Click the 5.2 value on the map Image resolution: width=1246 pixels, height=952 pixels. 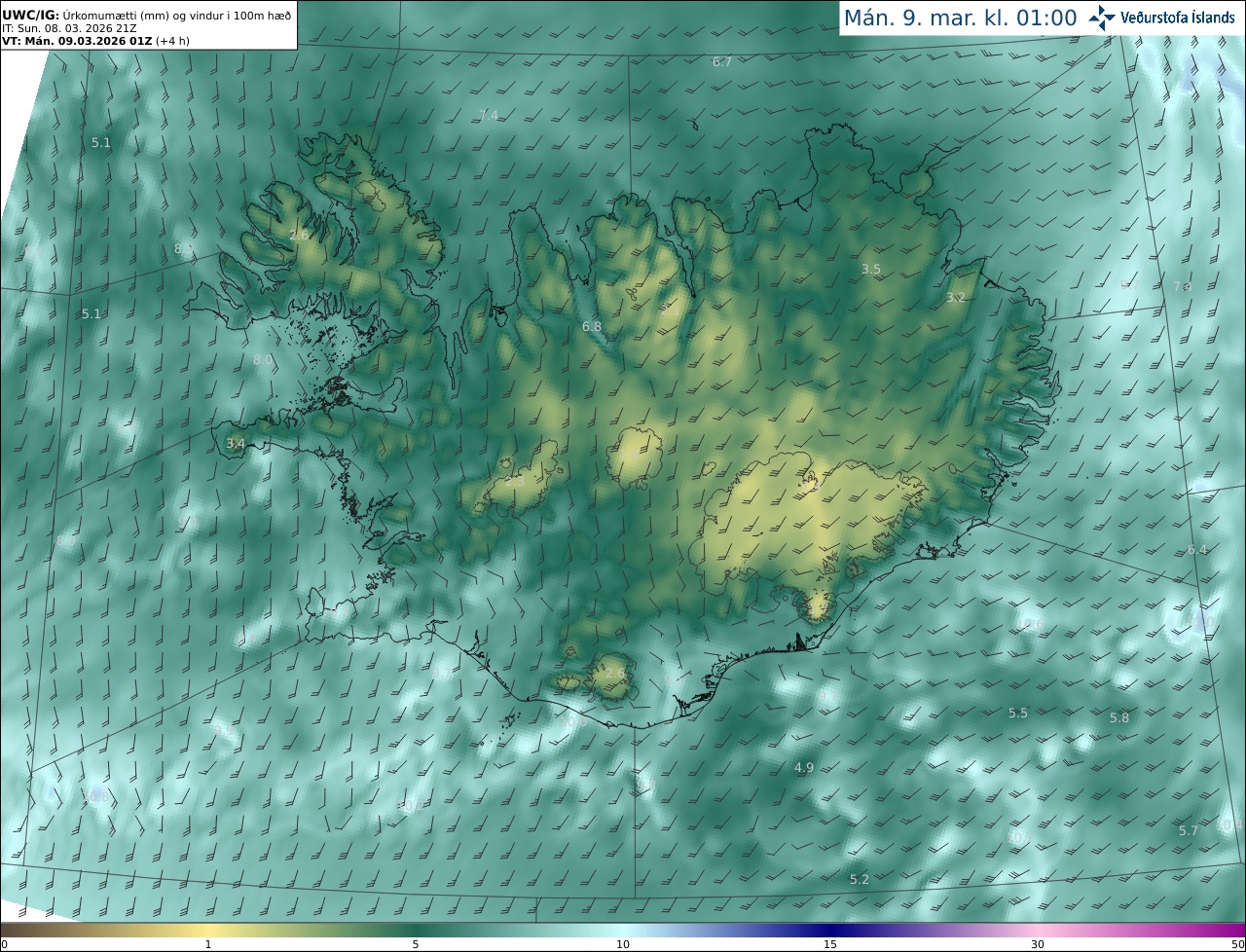click(860, 879)
